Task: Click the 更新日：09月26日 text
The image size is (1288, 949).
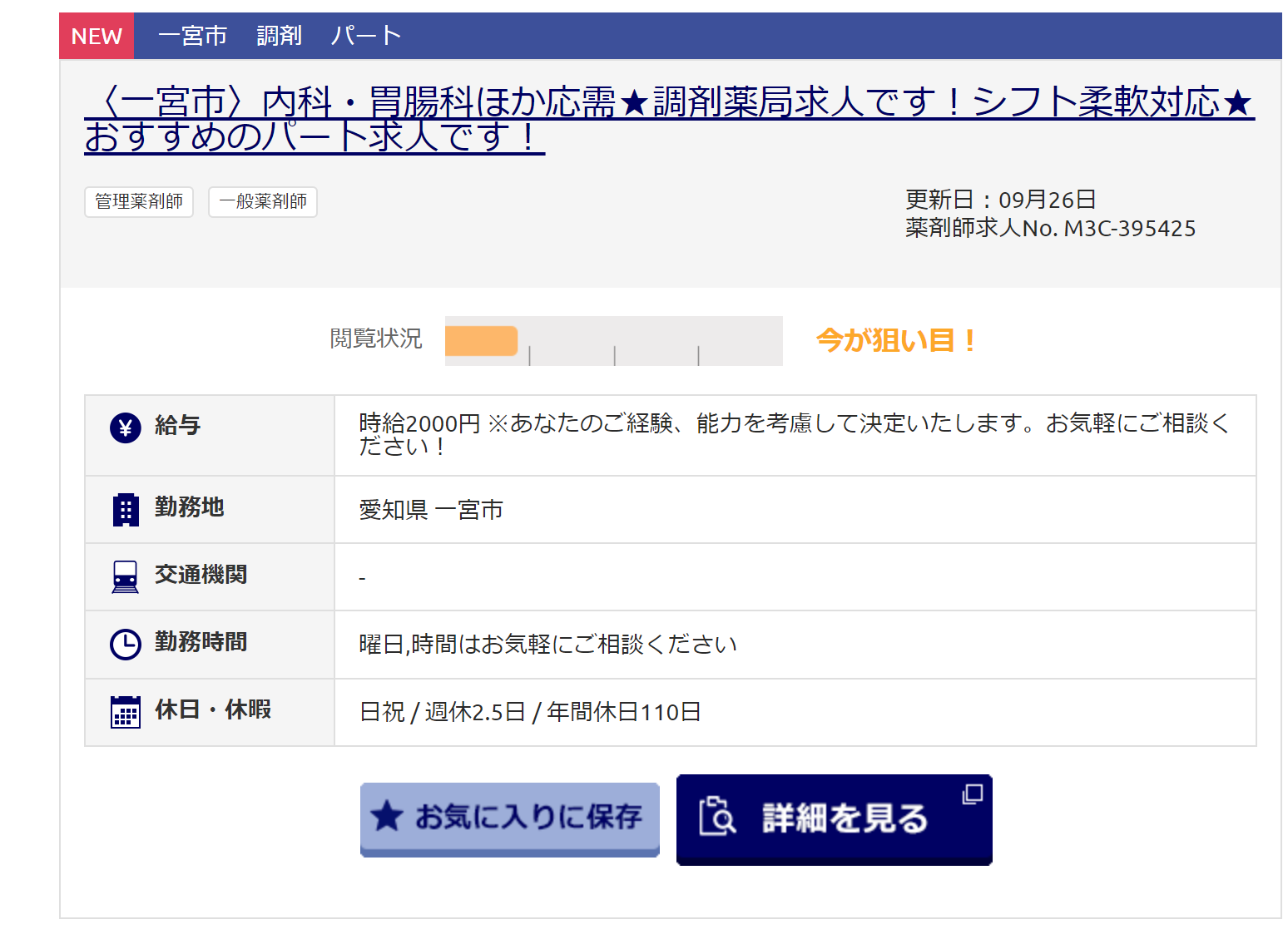Action: pos(1001,200)
